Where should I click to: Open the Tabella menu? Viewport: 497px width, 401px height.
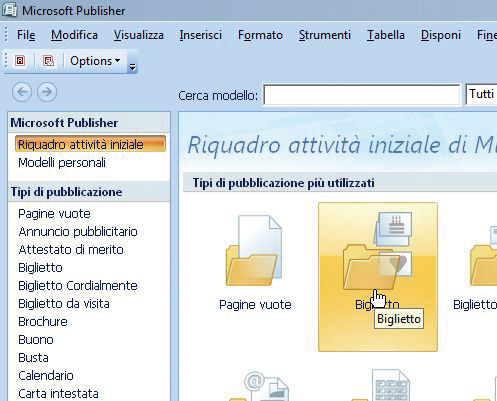pos(386,35)
